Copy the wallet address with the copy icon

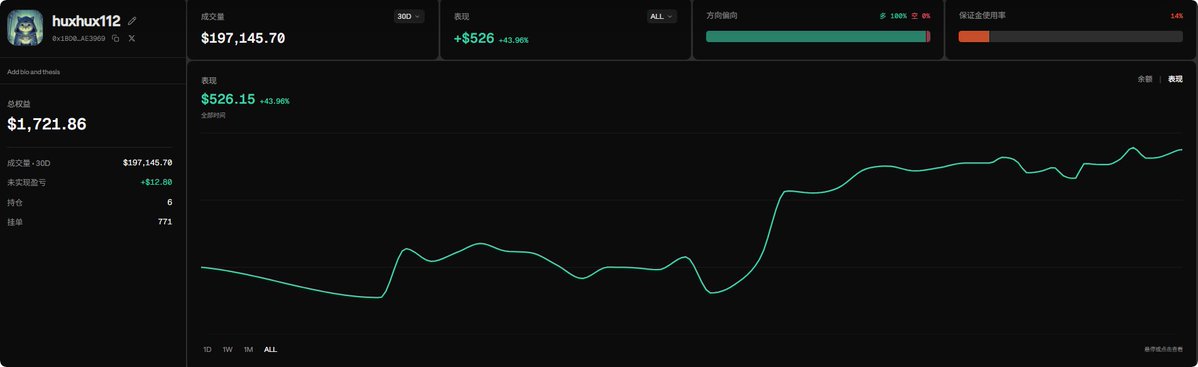[115, 38]
